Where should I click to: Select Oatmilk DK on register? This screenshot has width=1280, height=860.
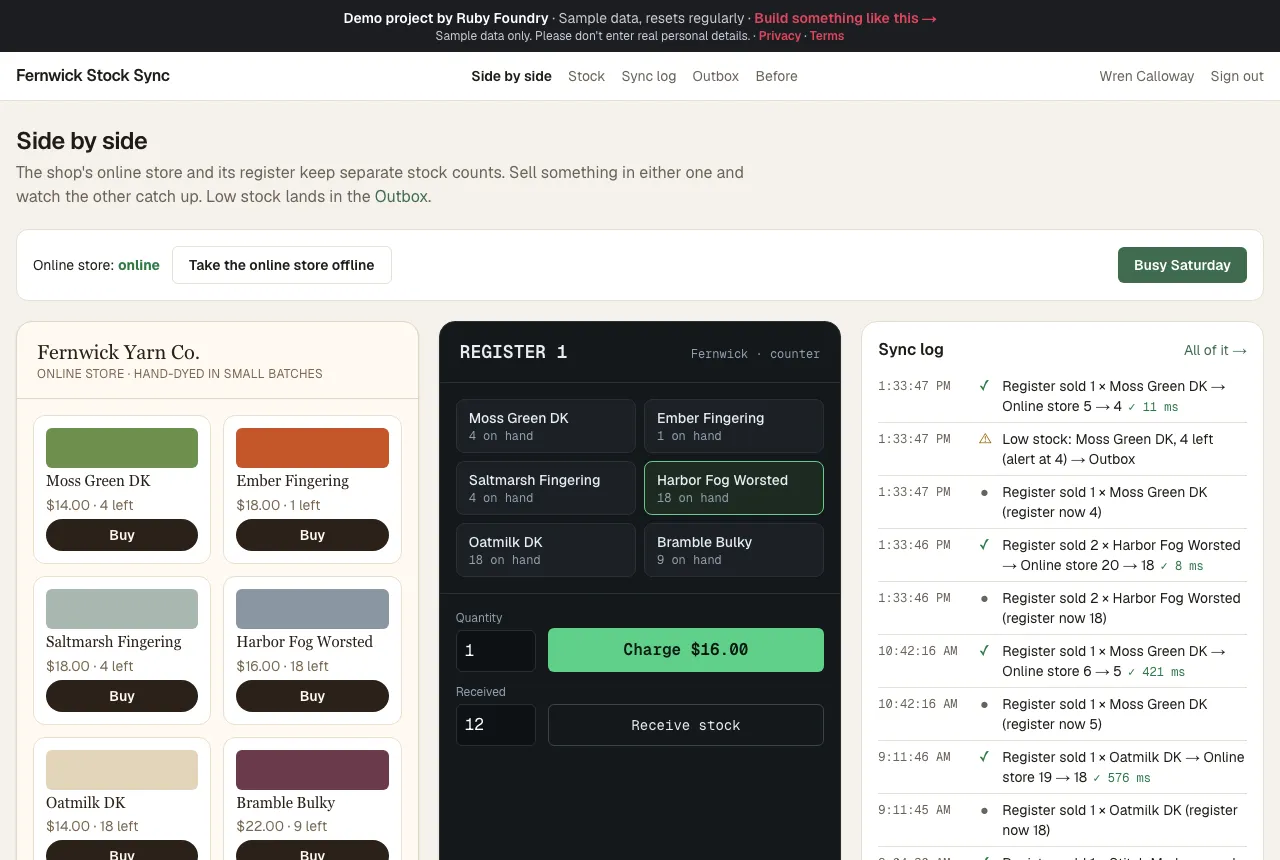pyautogui.click(x=546, y=550)
